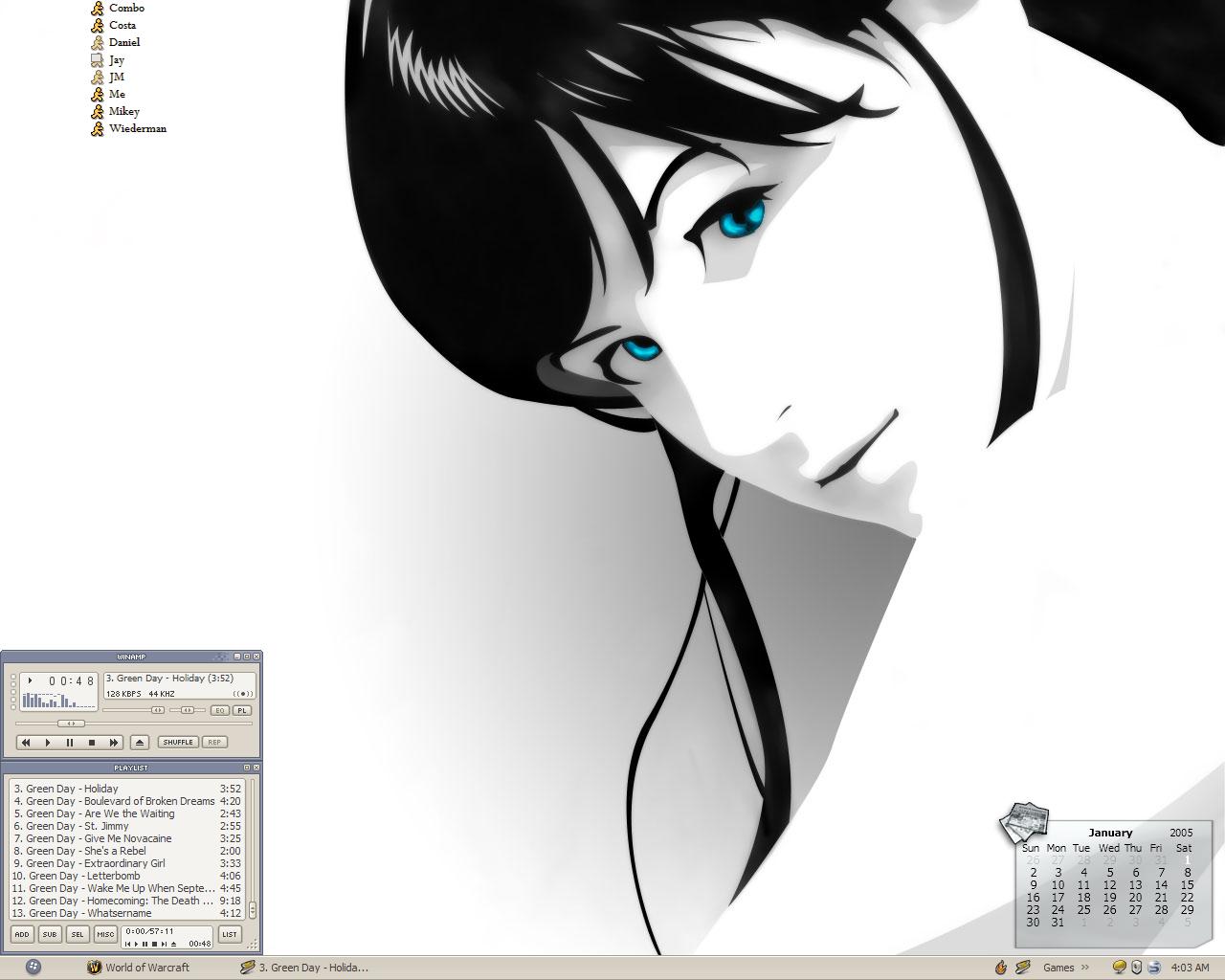Select January 15 on the calendar
This screenshot has height=980, width=1225.
tap(1187, 885)
